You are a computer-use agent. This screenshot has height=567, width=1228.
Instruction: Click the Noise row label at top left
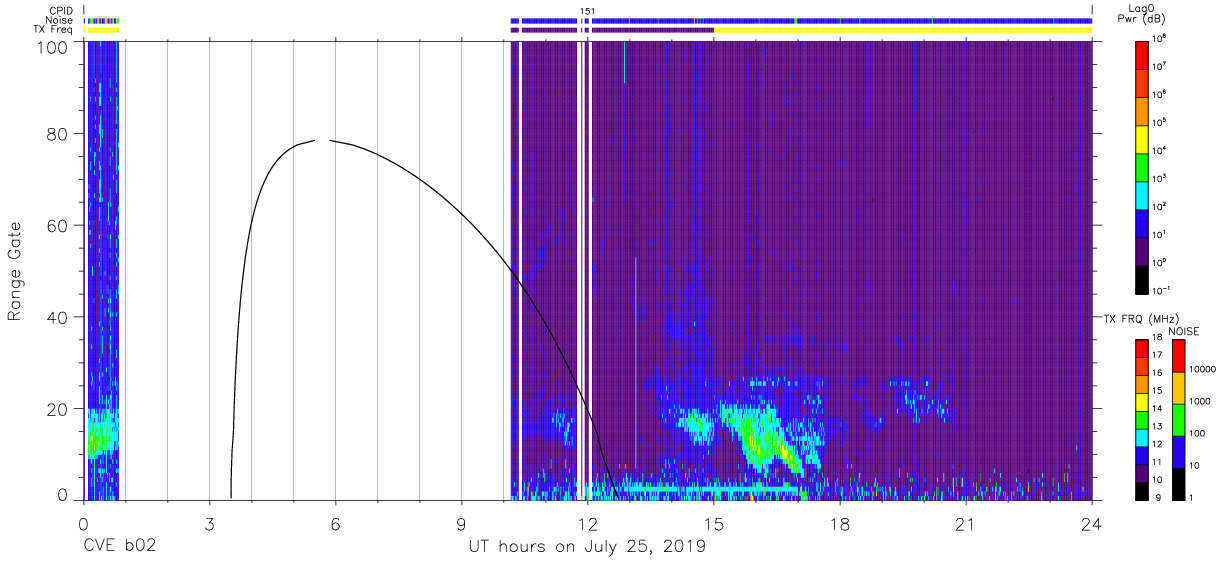coord(59,20)
